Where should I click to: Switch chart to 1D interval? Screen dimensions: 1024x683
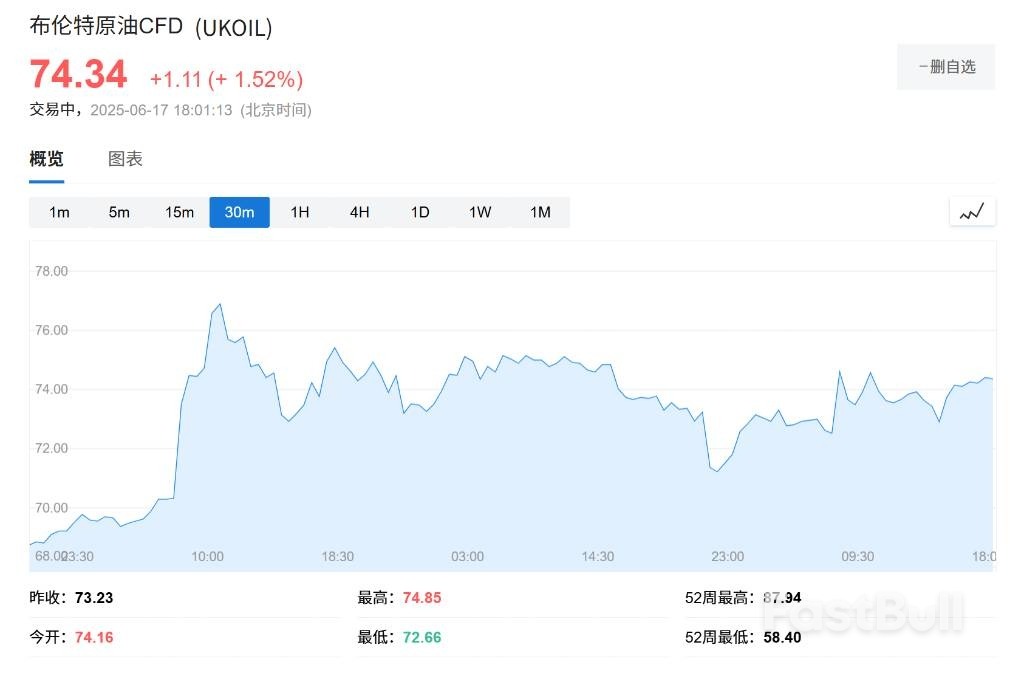coord(420,212)
